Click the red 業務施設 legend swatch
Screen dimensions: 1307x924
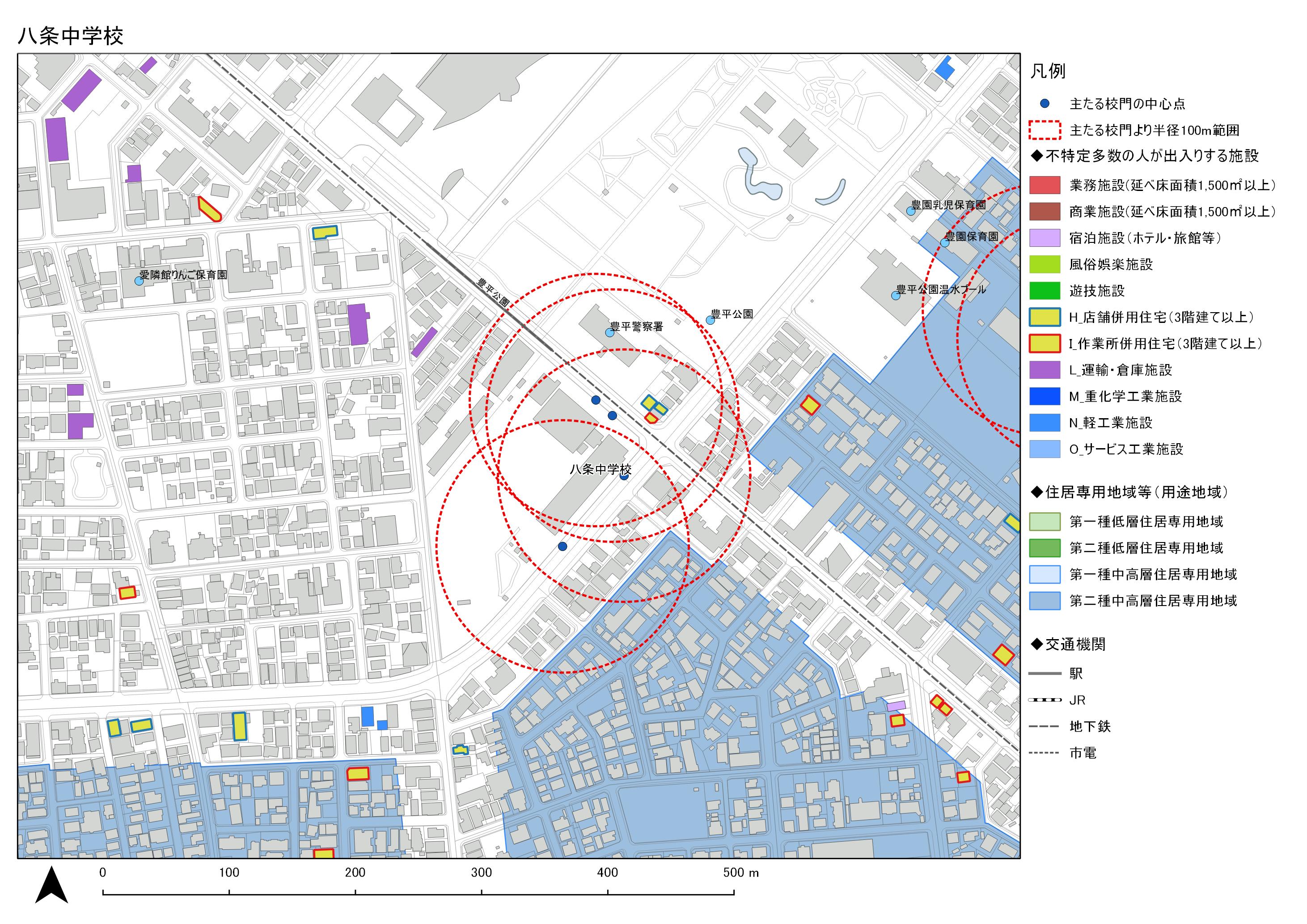coord(1045,185)
